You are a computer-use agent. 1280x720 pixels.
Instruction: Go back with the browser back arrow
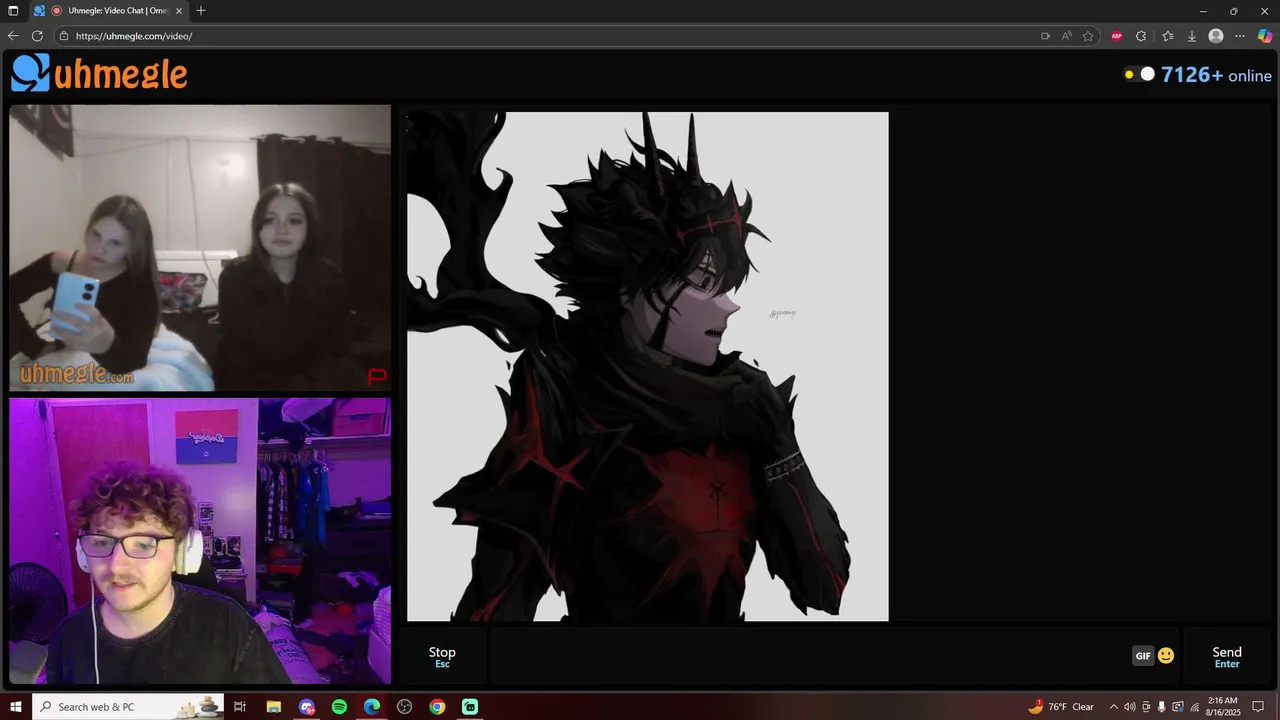[x=13, y=36]
